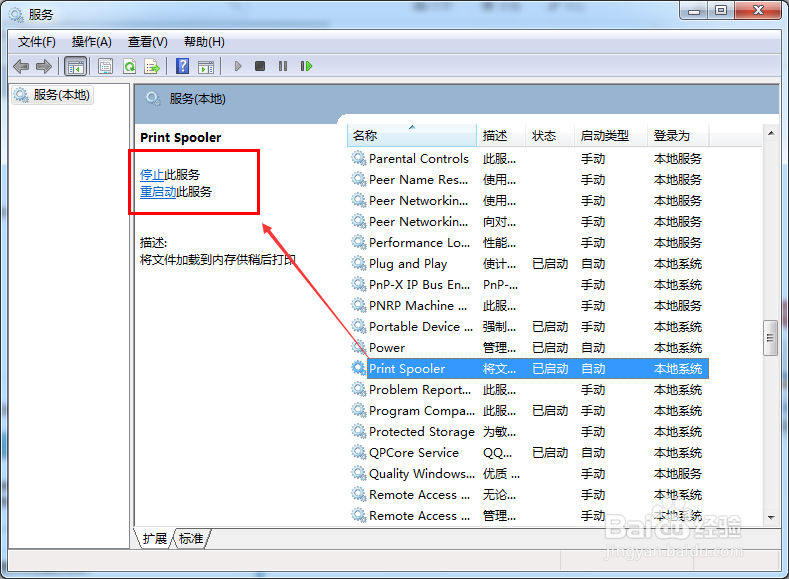789x579 pixels.
Task: Open the Properties toolbar icon
Action: [x=105, y=66]
